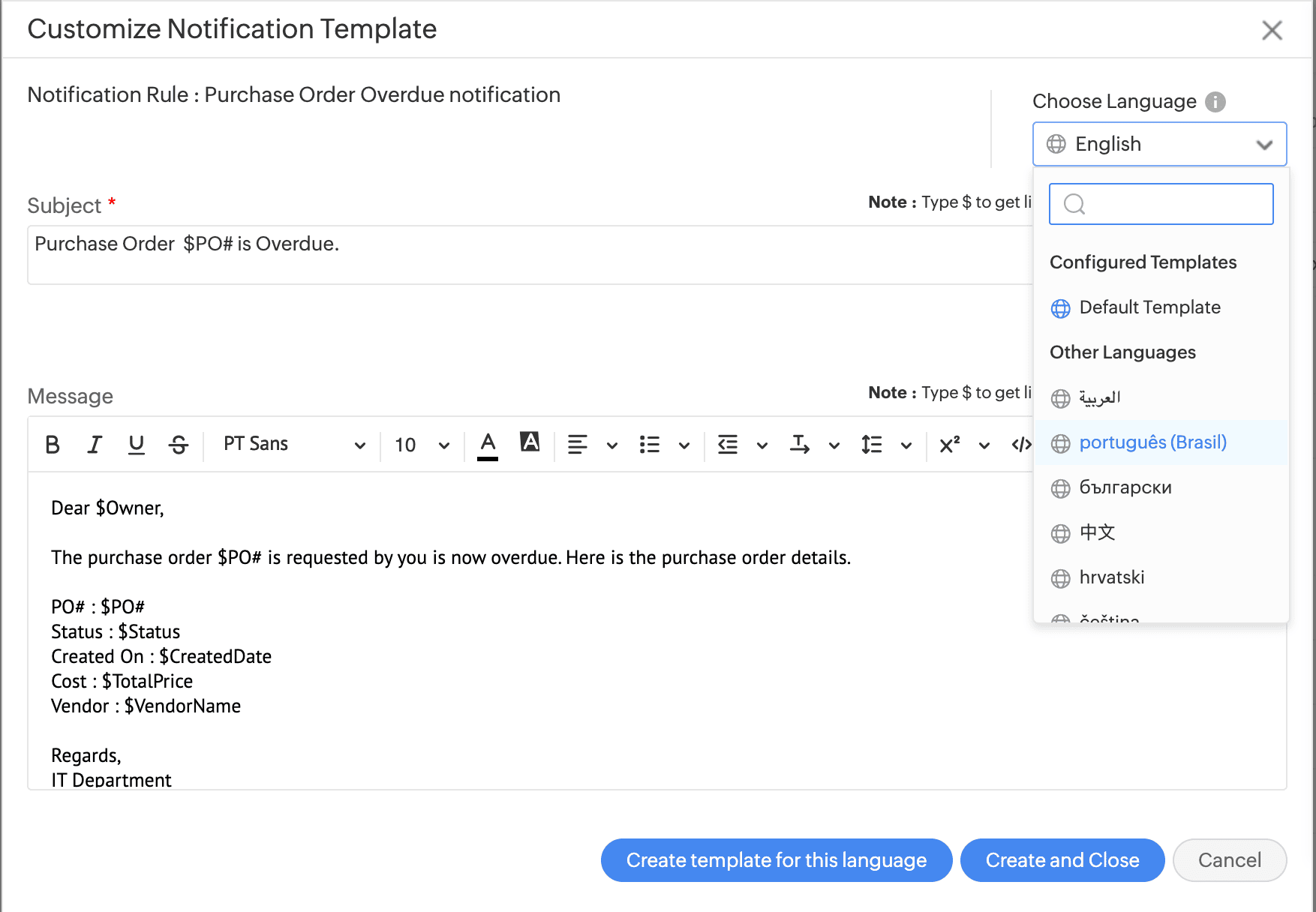Apply strikethrough formatting to text
This screenshot has height=912, width=1316.
coord(179,445)
